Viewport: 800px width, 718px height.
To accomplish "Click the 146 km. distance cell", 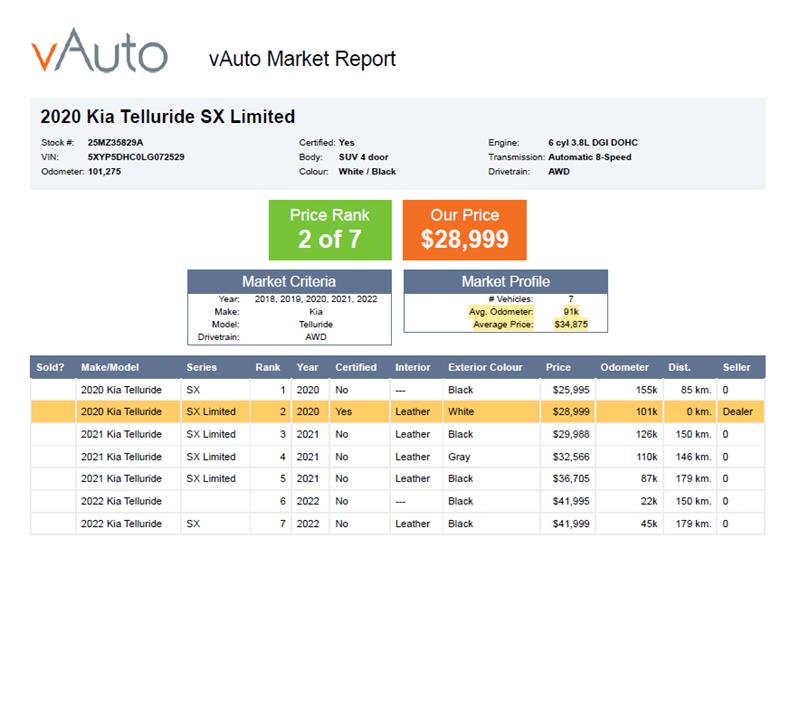I will pos(693,457).
